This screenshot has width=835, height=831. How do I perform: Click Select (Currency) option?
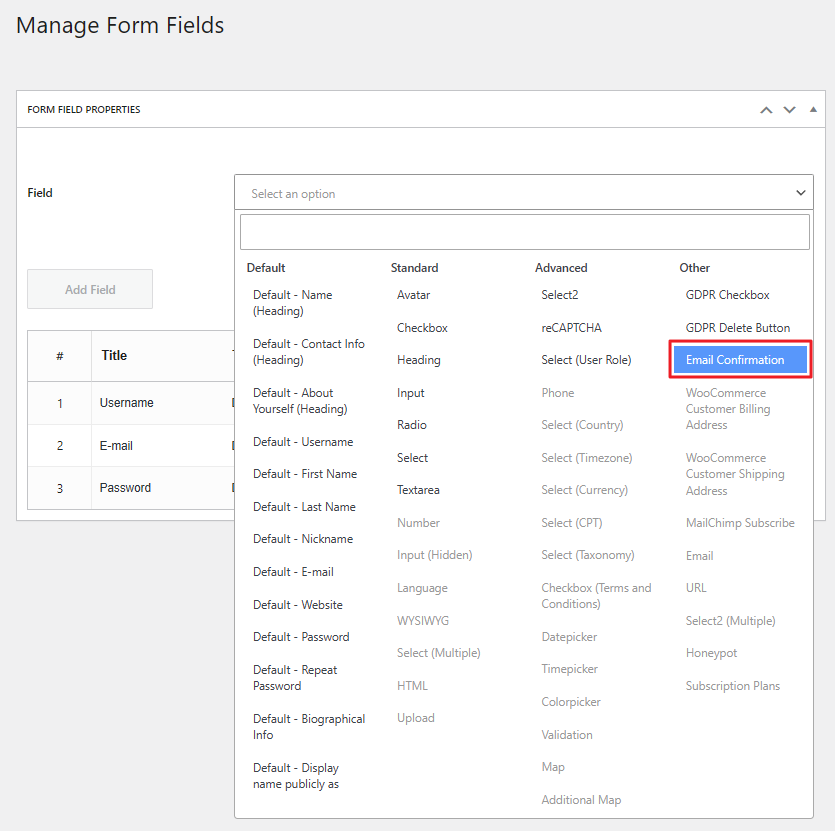click(x=584, y=490)
